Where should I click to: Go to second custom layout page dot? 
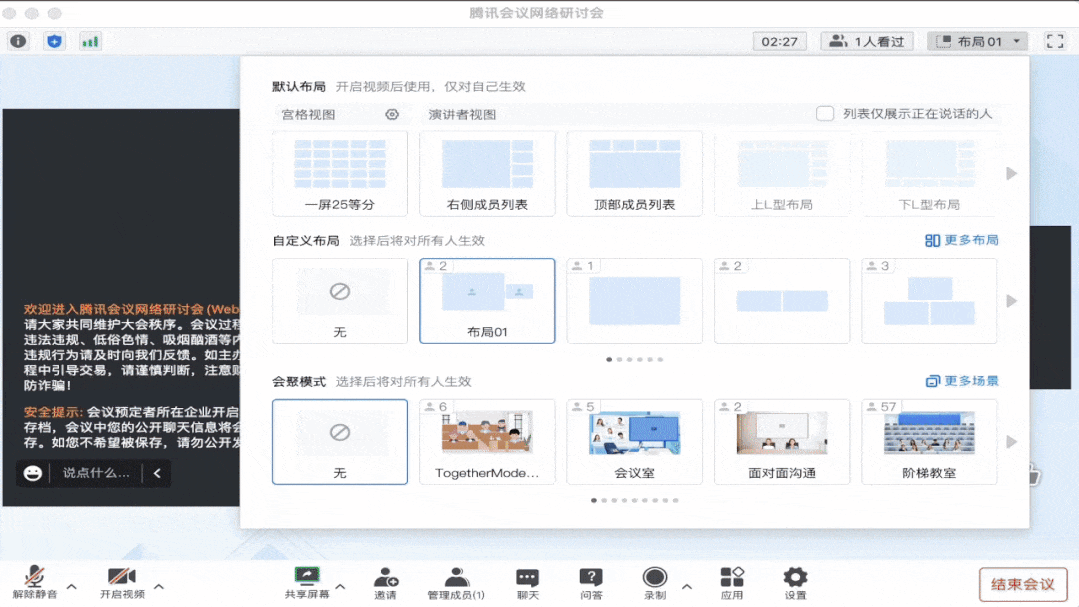tap(619, 359)
